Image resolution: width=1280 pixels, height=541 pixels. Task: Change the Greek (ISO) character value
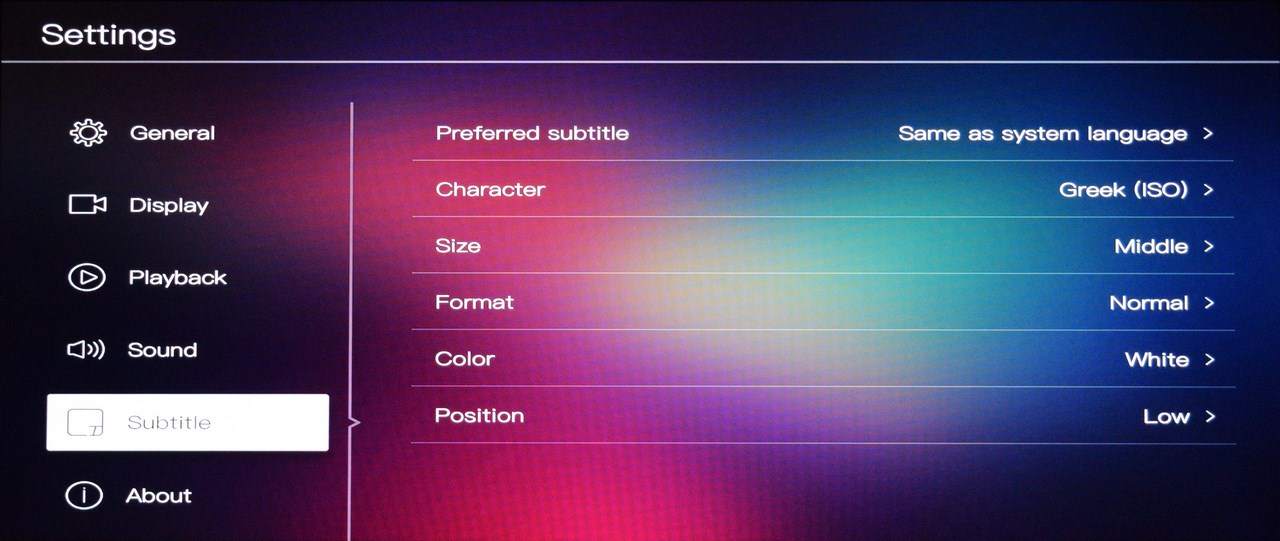[1123, 190]
